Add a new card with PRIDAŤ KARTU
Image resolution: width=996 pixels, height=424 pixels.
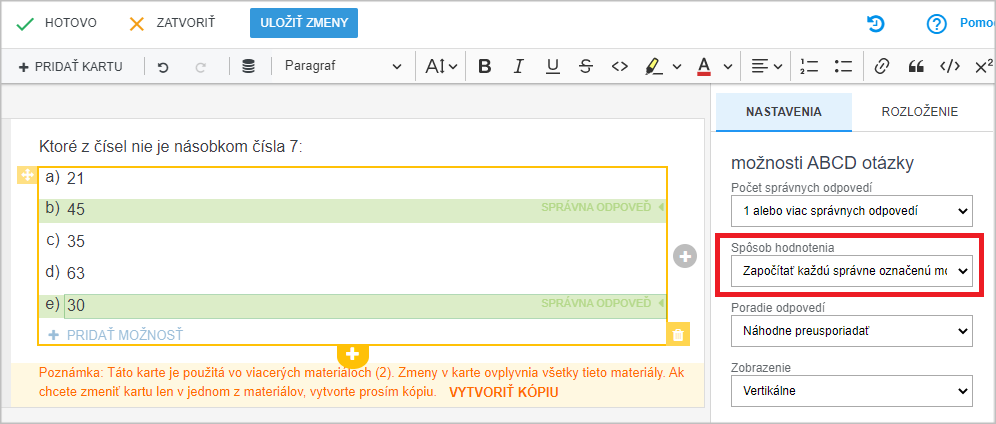[x=71, y=67]
